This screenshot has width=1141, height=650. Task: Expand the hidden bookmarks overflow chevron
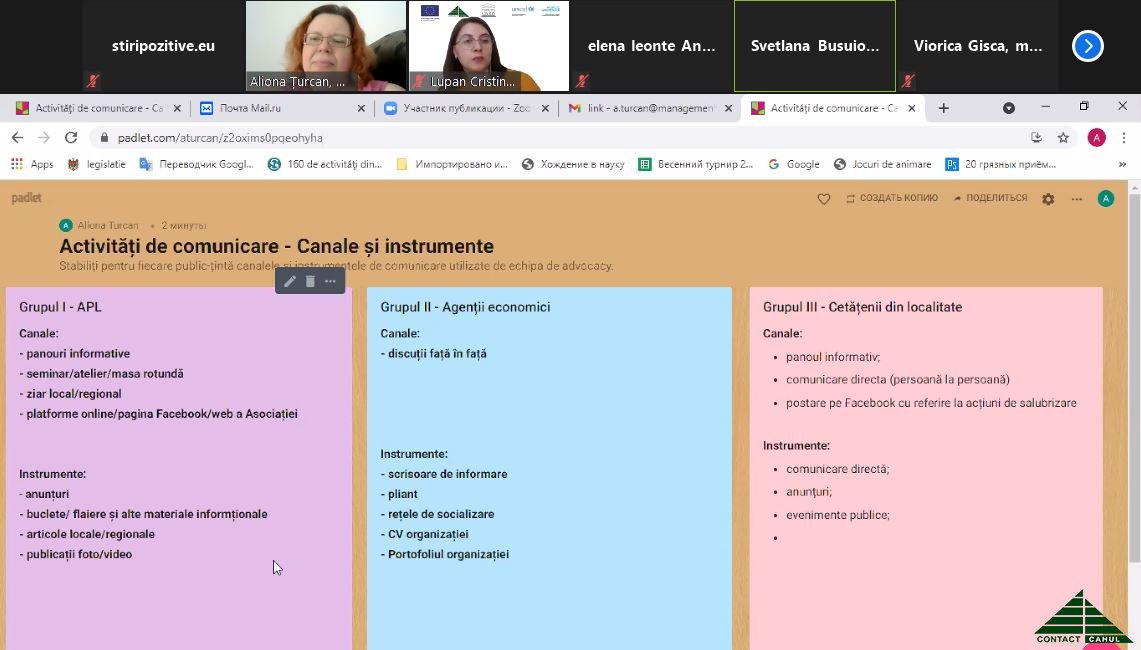(x=1123, y=164)
